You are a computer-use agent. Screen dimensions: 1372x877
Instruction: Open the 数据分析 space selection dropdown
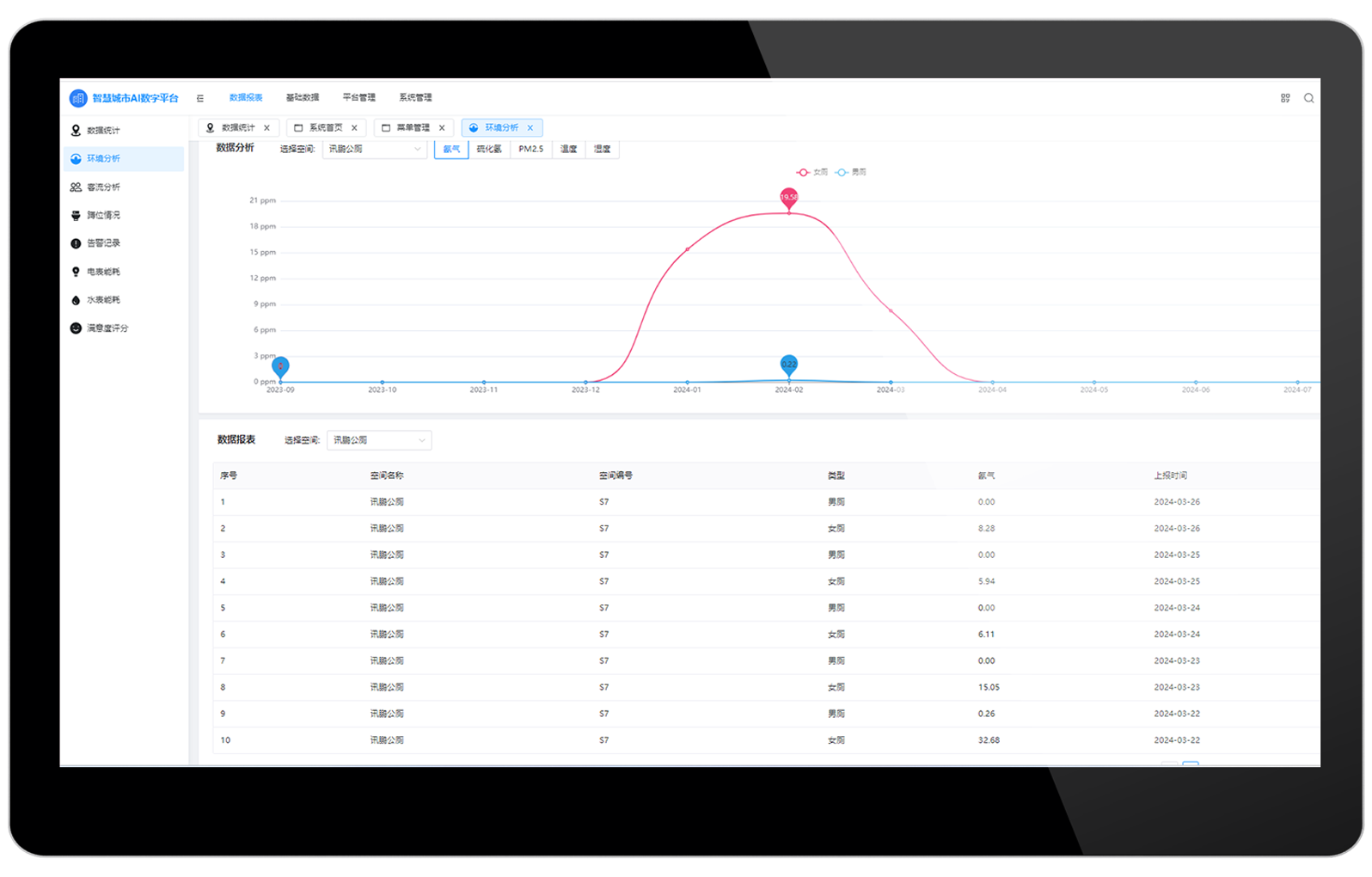[375, 150]
